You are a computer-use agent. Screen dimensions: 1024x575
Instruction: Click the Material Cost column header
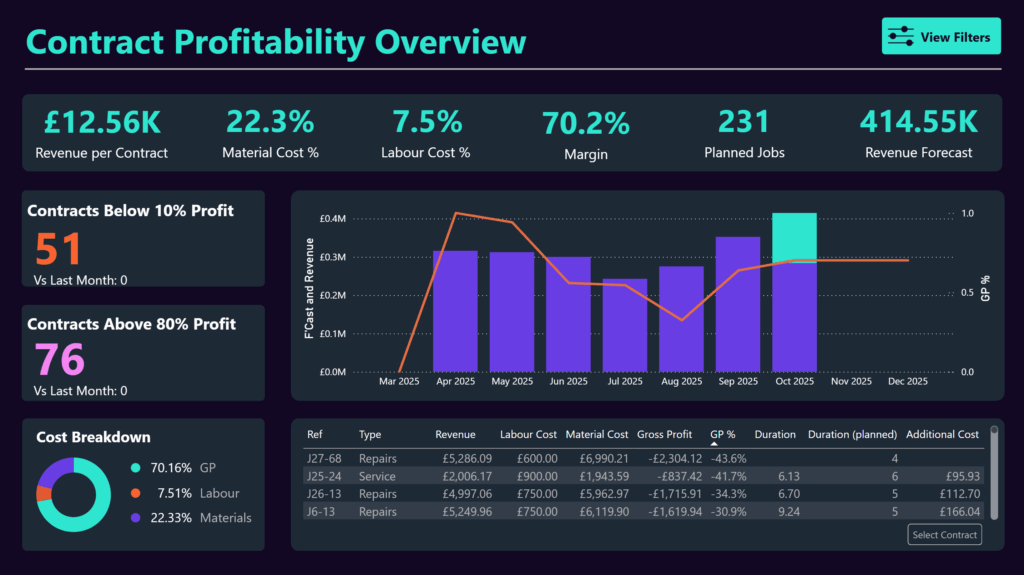tap(597, 435)
